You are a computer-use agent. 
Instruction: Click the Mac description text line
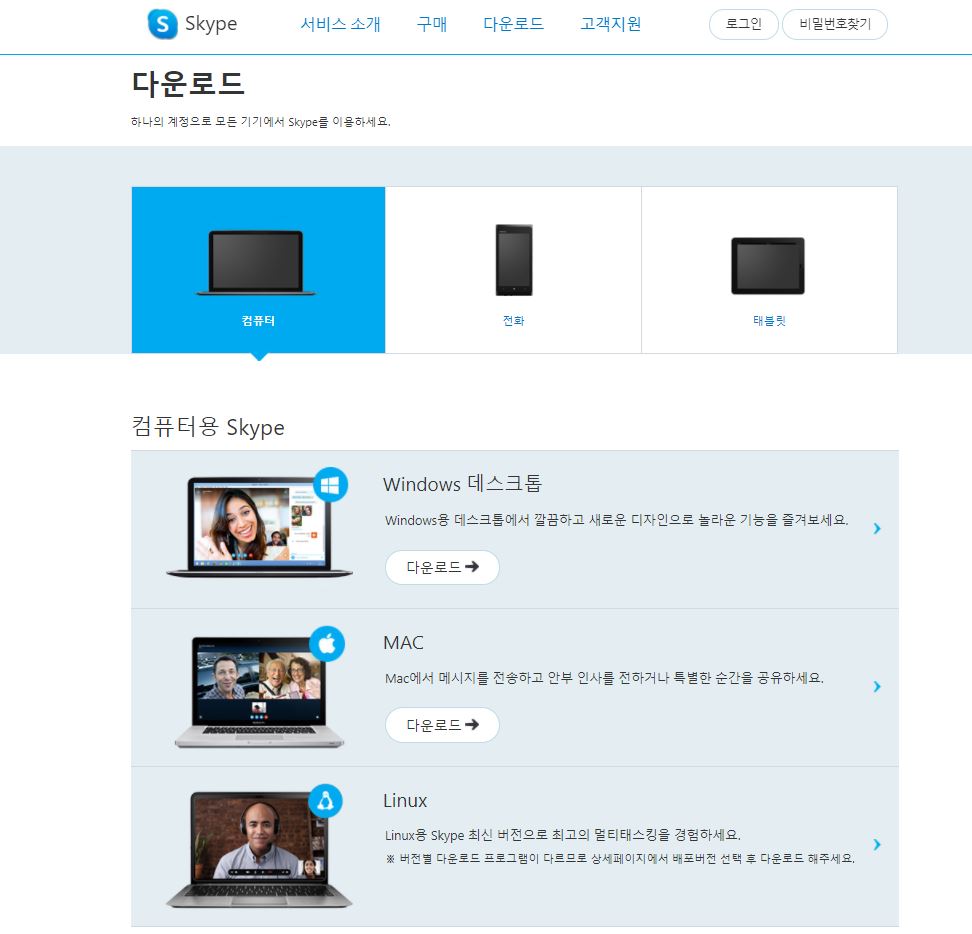[x=604, y=678]
